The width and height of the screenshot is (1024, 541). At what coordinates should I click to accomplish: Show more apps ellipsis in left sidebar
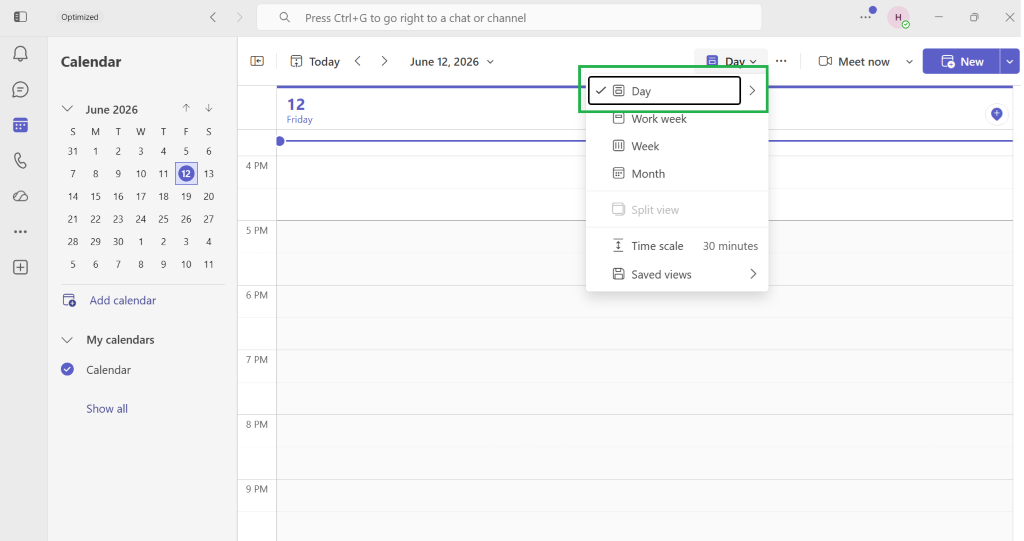(20, 231)
